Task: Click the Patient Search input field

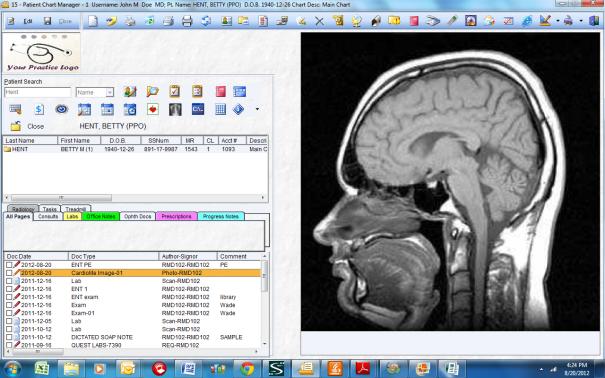Action: pos(37,92)
